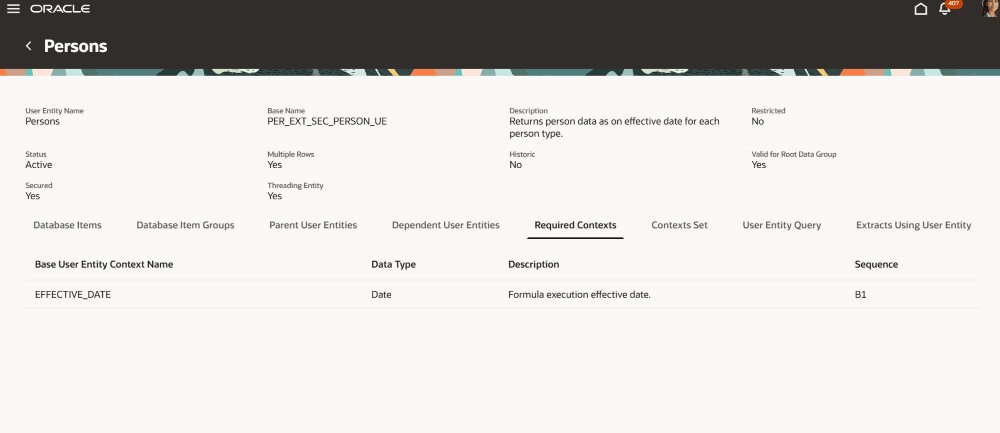The image size is (1000, 433).
Task: Open the hamburger navigation menu
Action: pyautogui.click(x=13, y=9)
